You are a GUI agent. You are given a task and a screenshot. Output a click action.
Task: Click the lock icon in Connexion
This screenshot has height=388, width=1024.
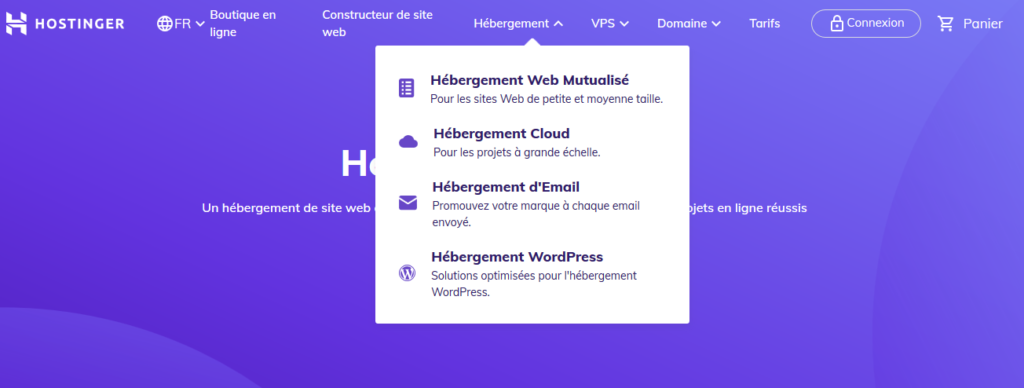click(836, 24)
